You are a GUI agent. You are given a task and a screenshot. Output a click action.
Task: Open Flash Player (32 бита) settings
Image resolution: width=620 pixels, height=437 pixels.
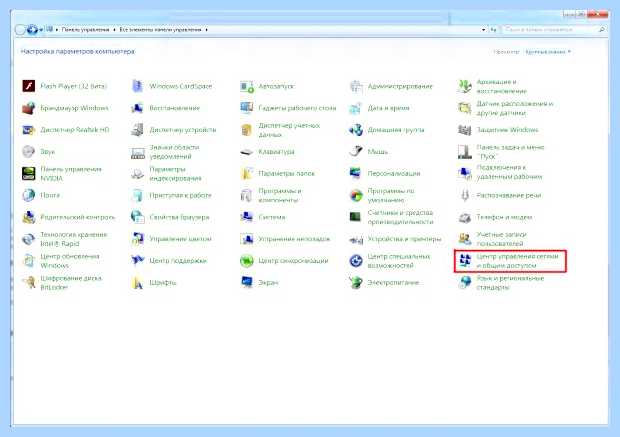click(x=65, y=86)
